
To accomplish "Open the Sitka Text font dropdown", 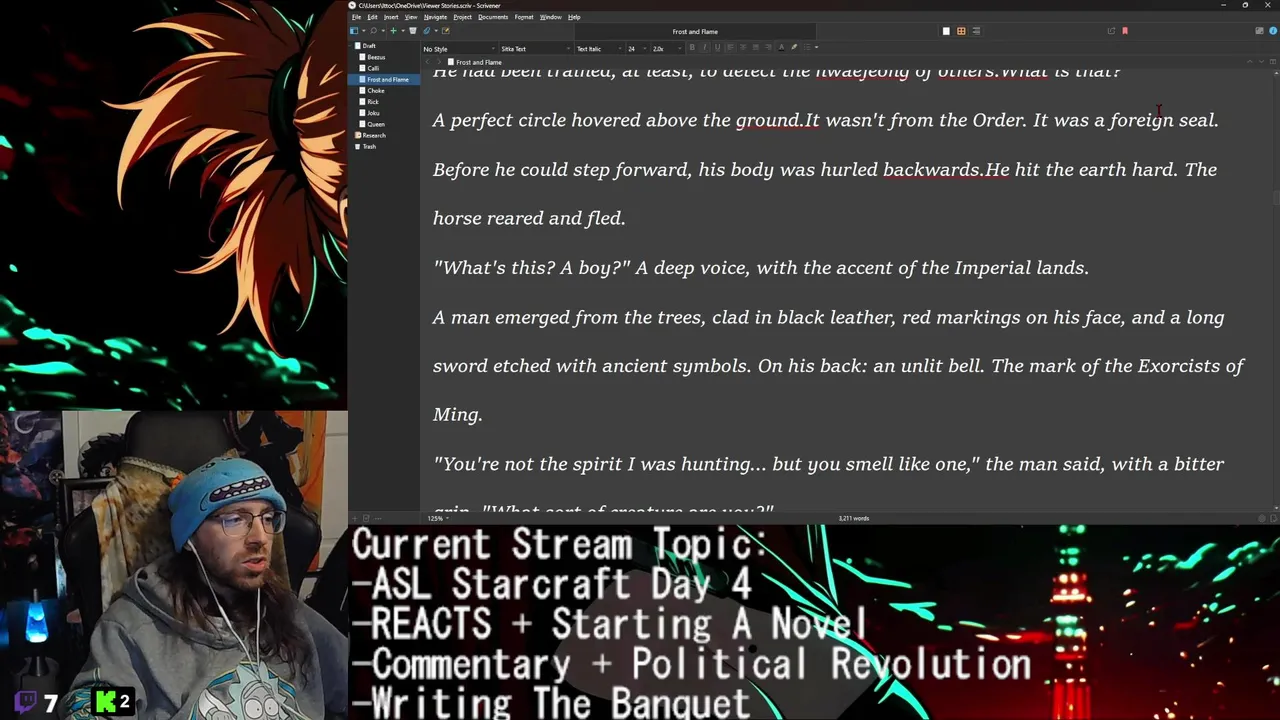I will (536, 49).
